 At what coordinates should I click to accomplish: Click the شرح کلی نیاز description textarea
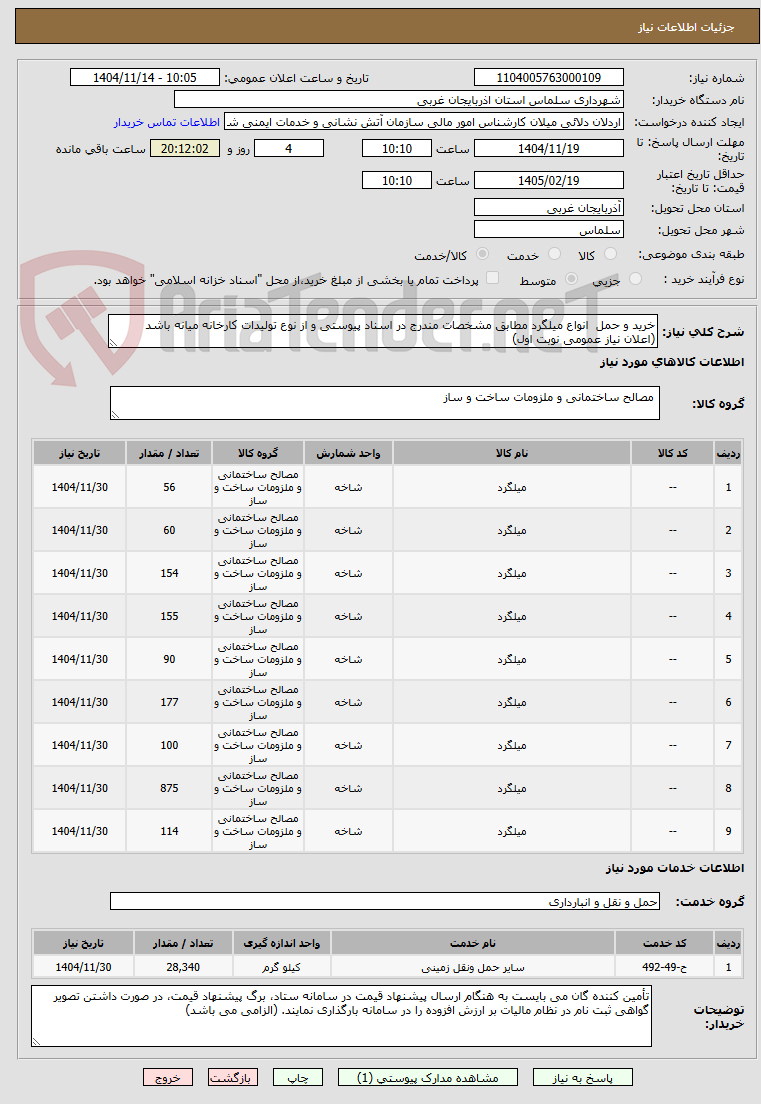383,332
